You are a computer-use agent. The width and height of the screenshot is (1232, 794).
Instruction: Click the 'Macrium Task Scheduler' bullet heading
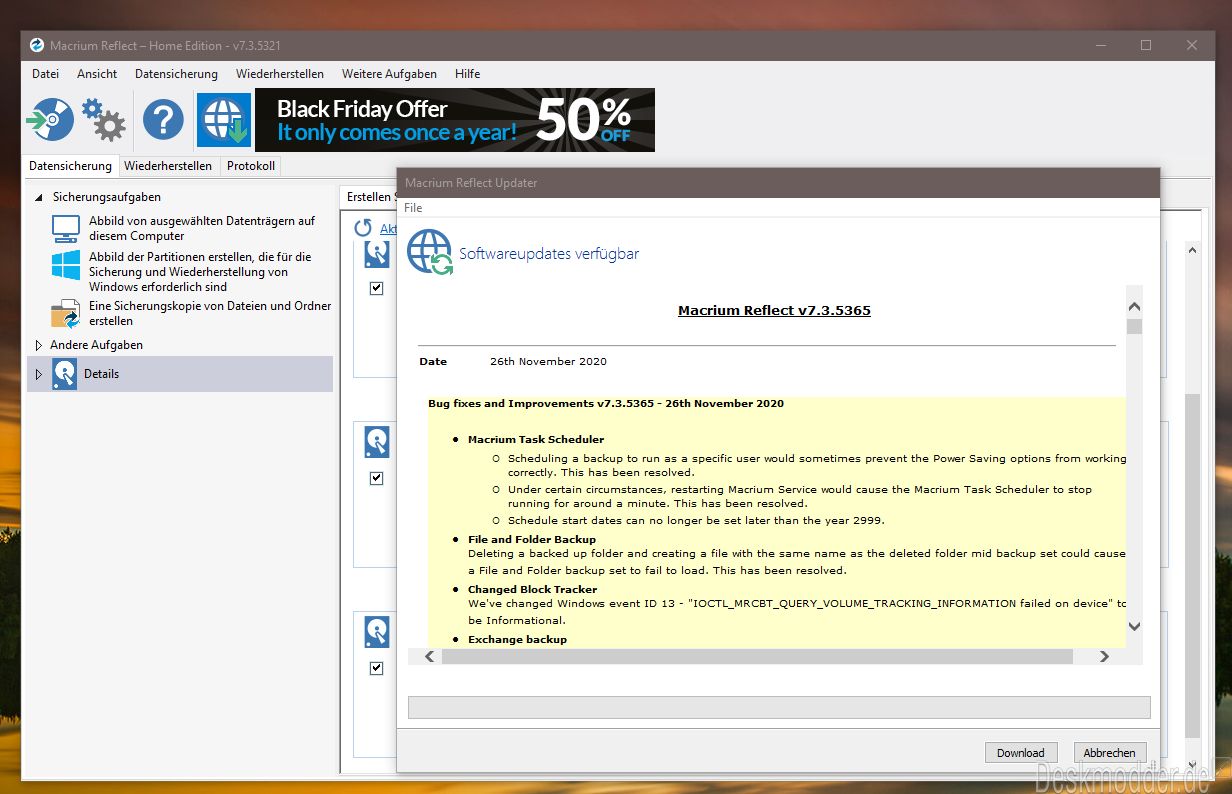coord(536,439)
